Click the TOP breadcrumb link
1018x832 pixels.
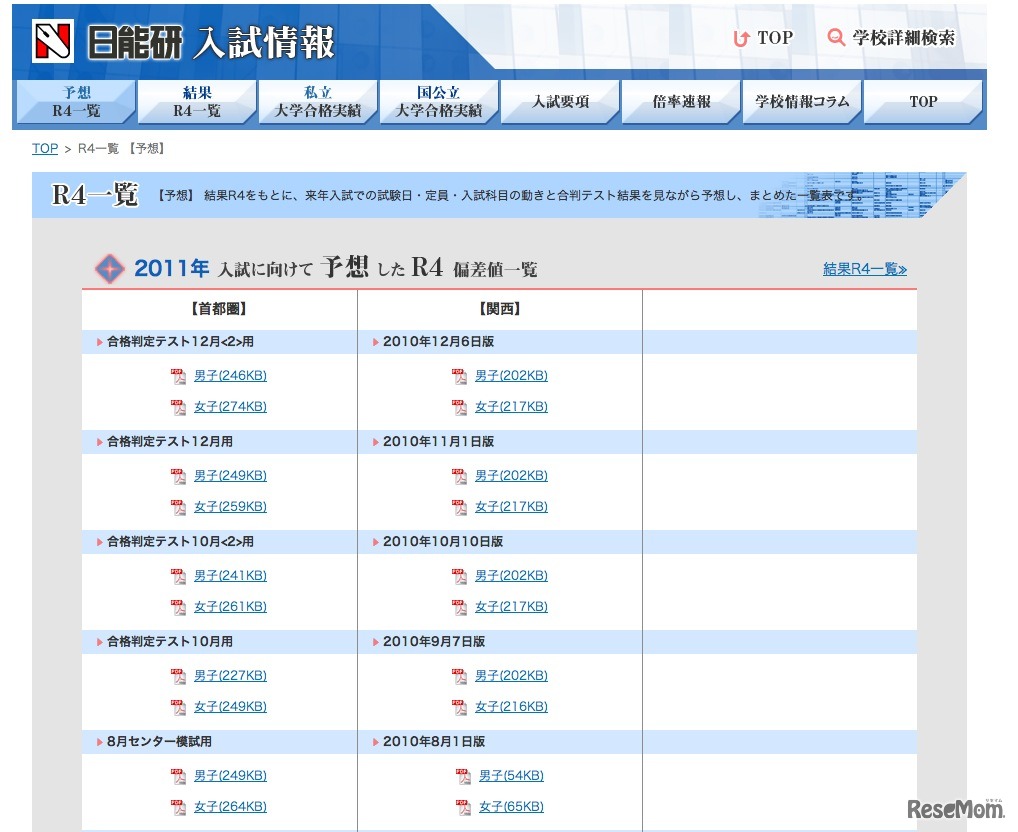(44, 148)
